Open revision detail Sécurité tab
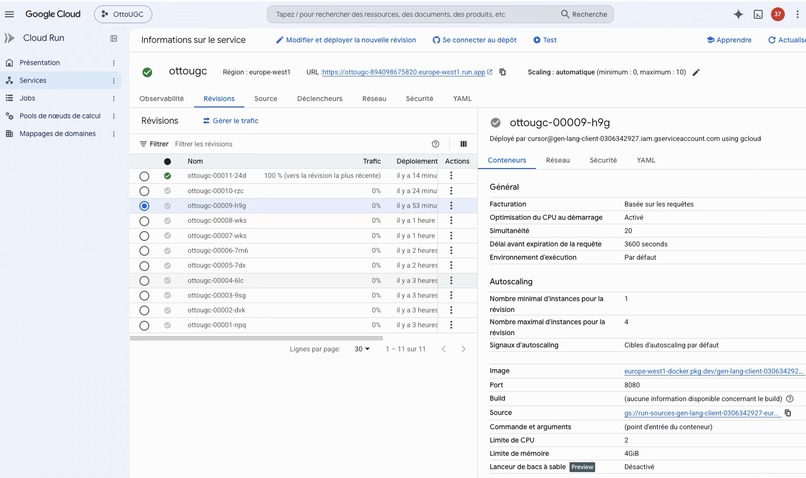The image size is (806, 478). pos(603,160)
